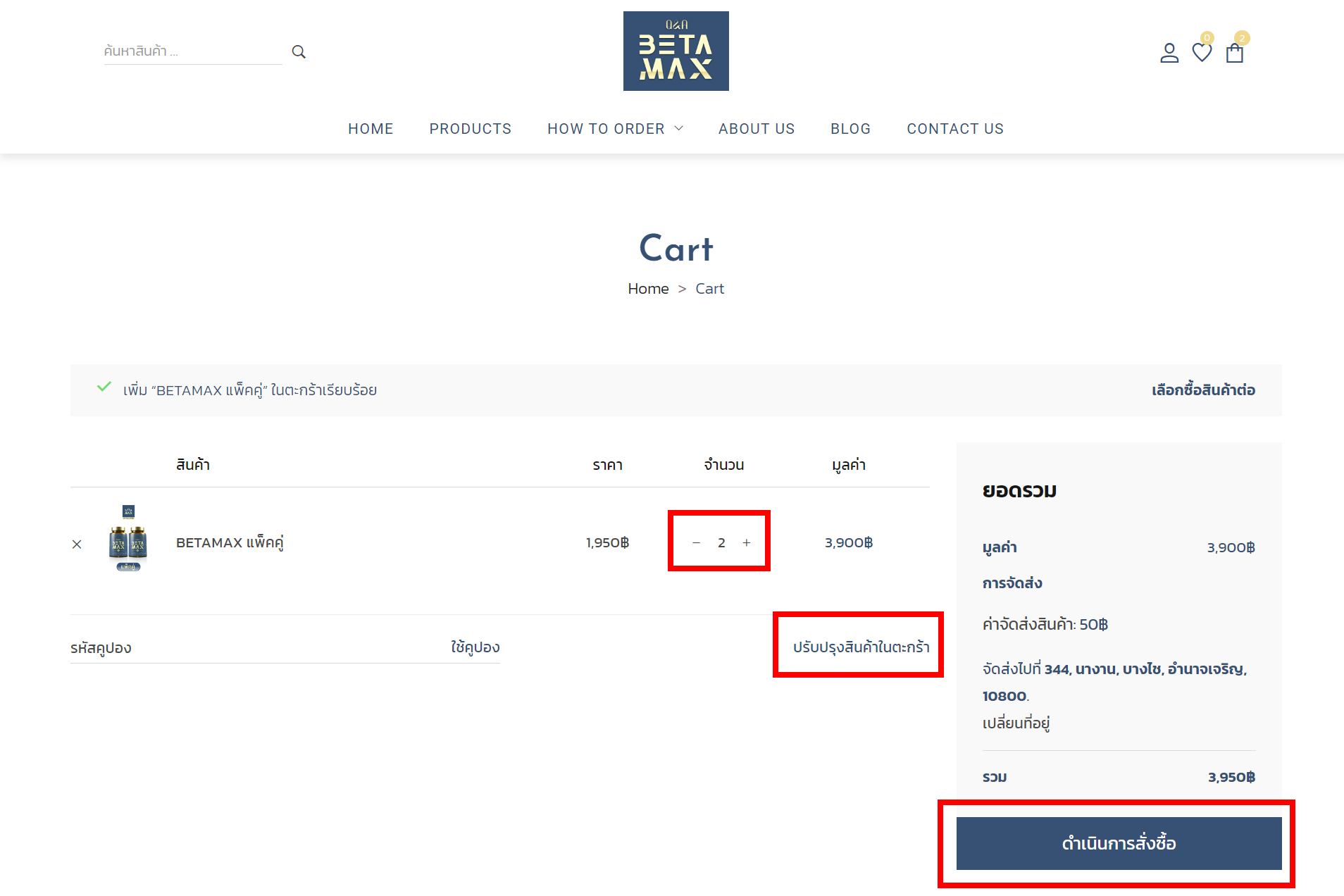Click the BETAMAX product thumbnail image
Image resolution: width=1344 pixels, height=896 pixels.
pos(128,538)
